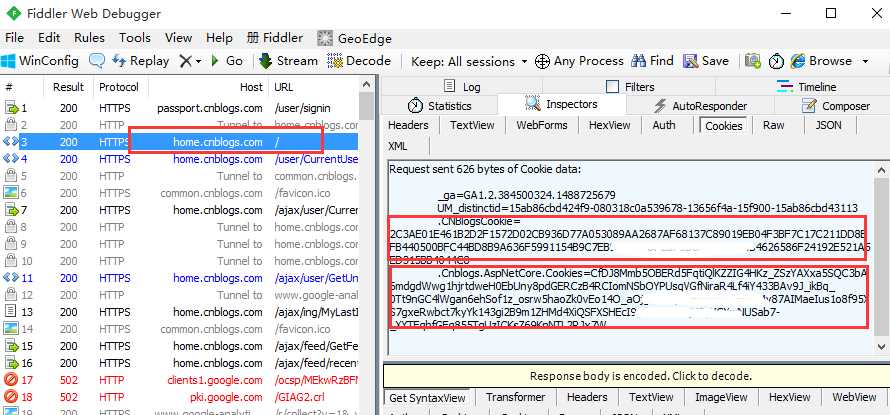Viewport: 890px width, 415px height.
Task: Select session 13 /ajax/ing/MyLastI row
Action: (180, 312)
